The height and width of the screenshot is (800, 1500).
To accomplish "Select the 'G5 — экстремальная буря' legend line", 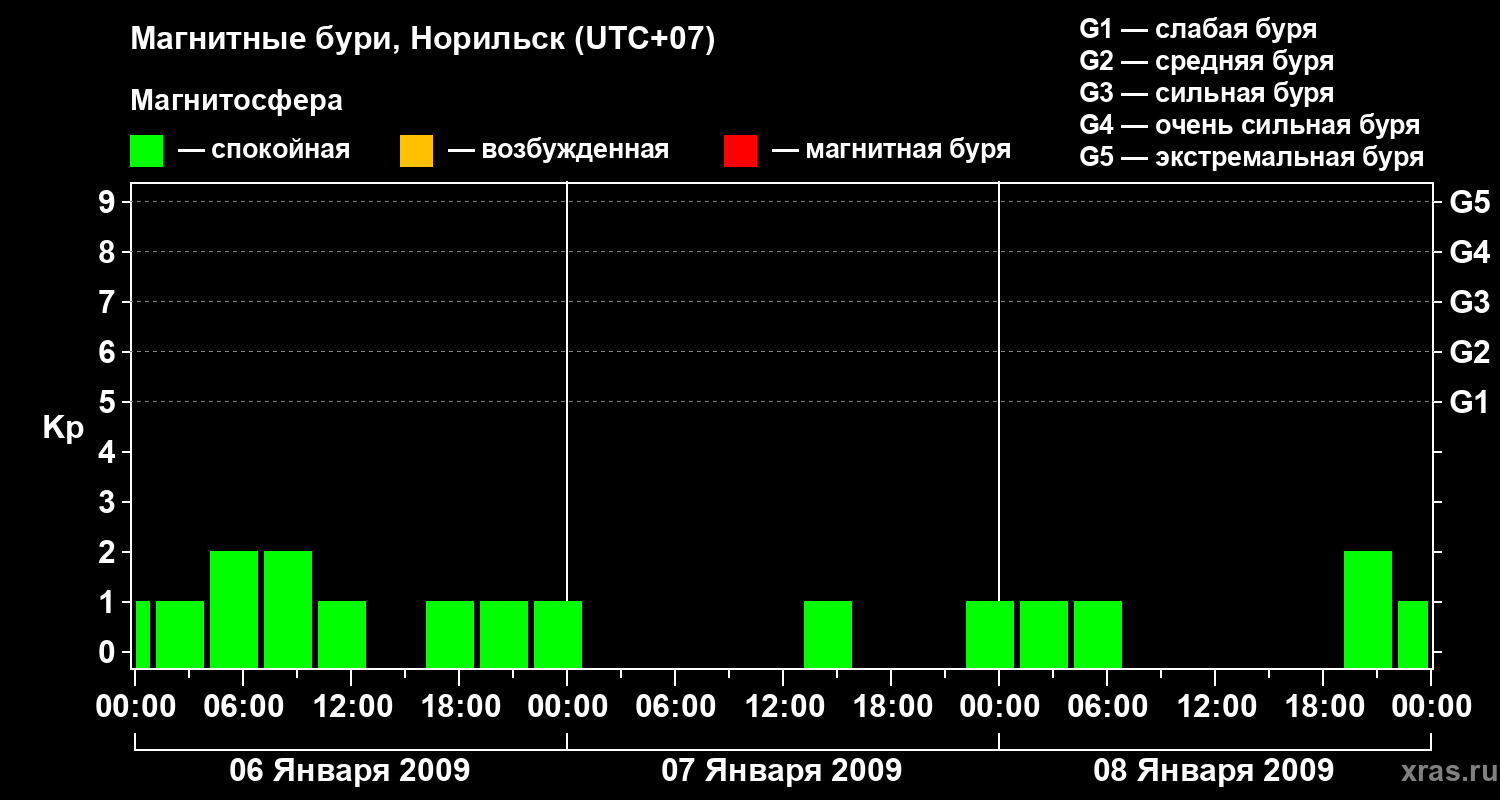I will click(1252, 157).
